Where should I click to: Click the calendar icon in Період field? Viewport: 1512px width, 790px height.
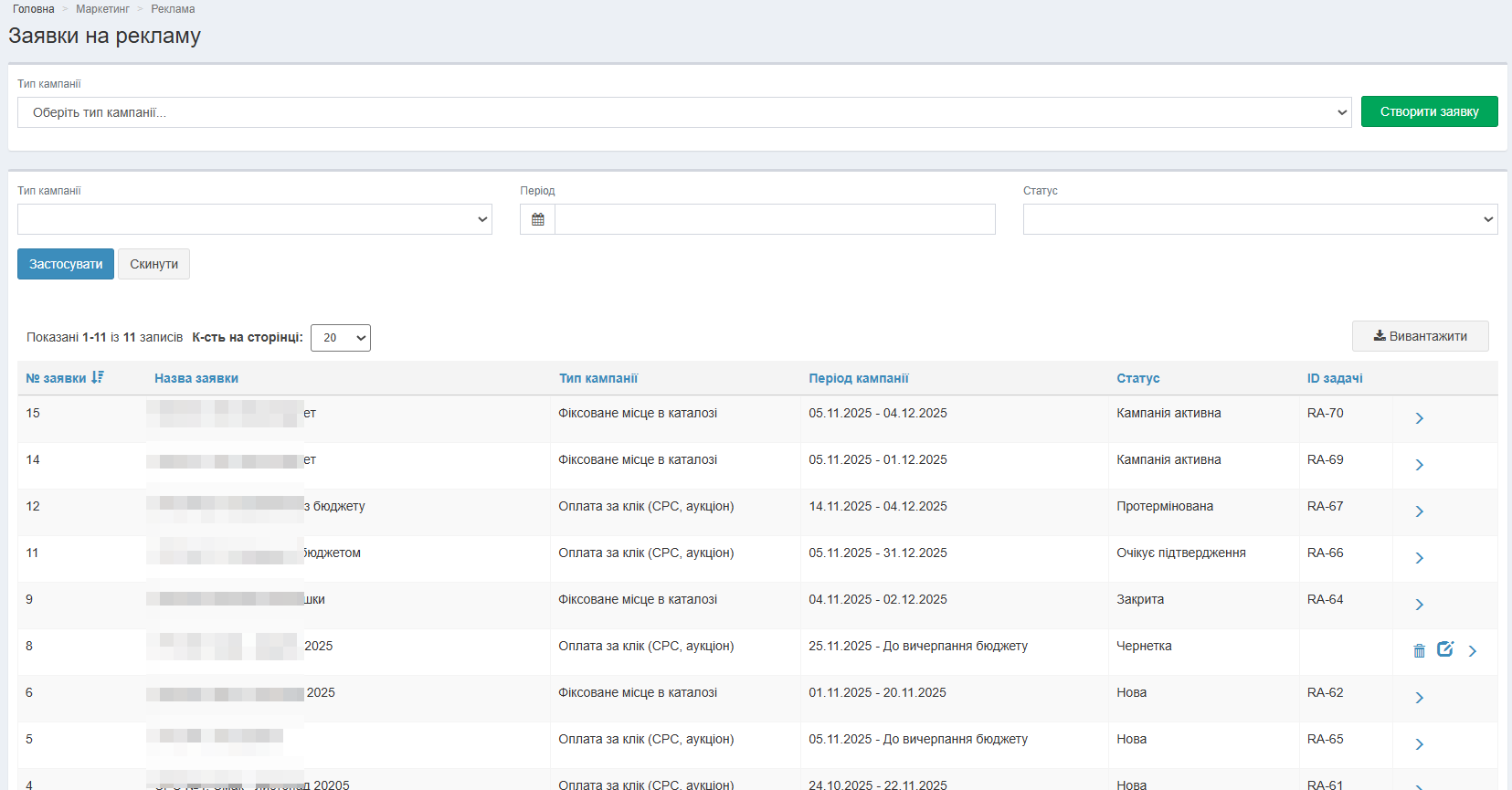click(x=537, y=219)
